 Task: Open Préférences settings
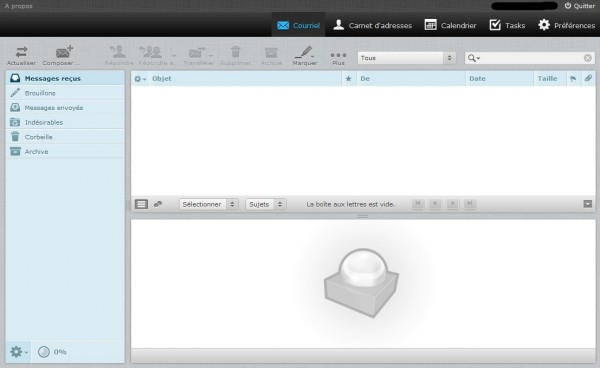click(x=566, y=25)
